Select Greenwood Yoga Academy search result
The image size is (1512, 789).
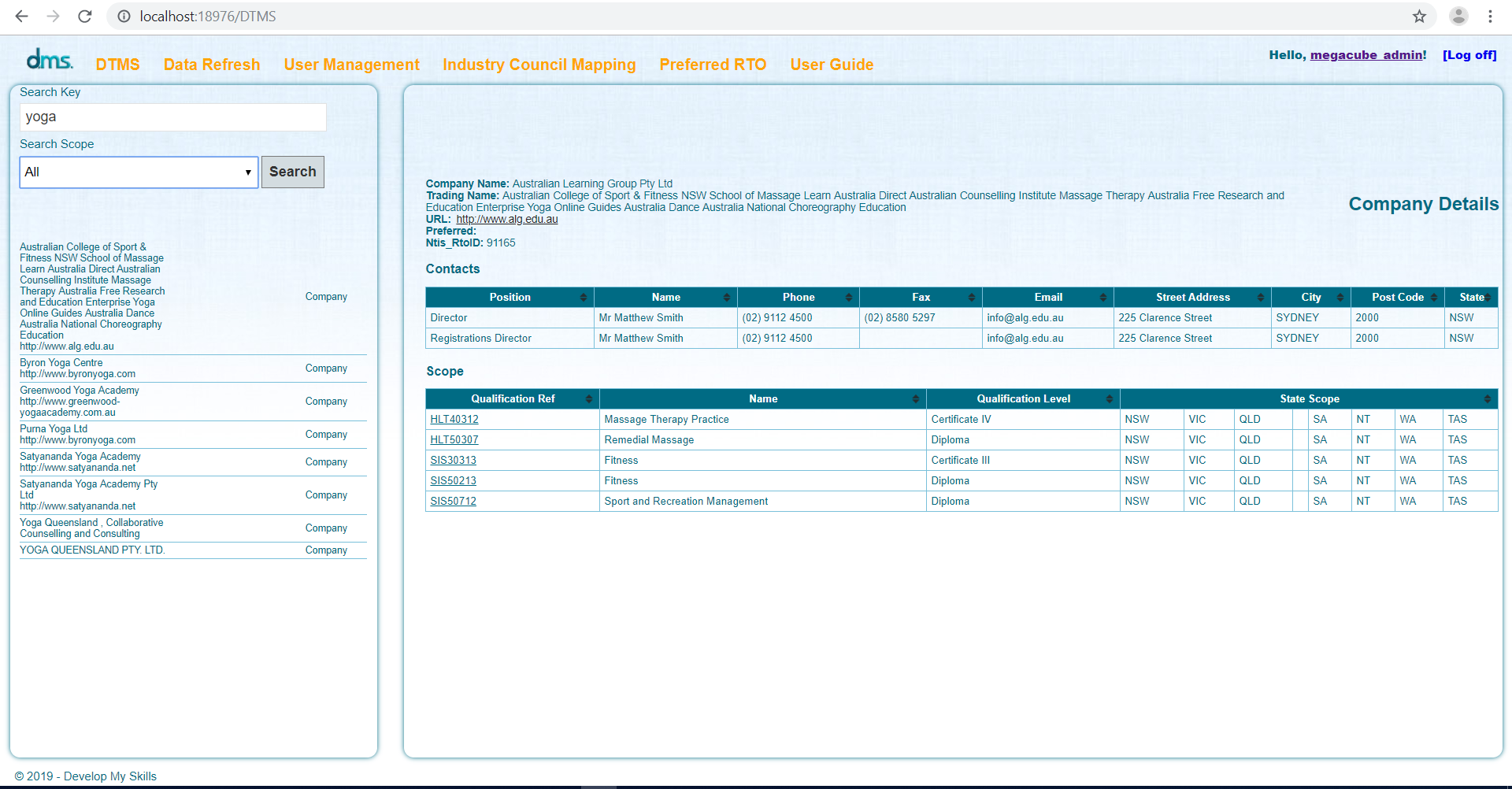[x=193, y=401]
